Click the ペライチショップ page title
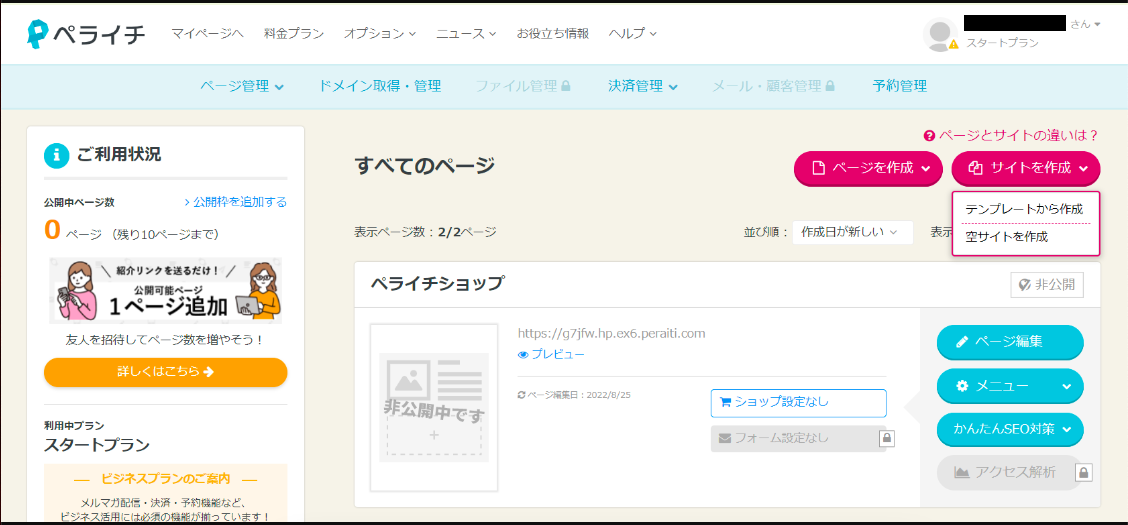1128x525 pixels. pos(437,283)
